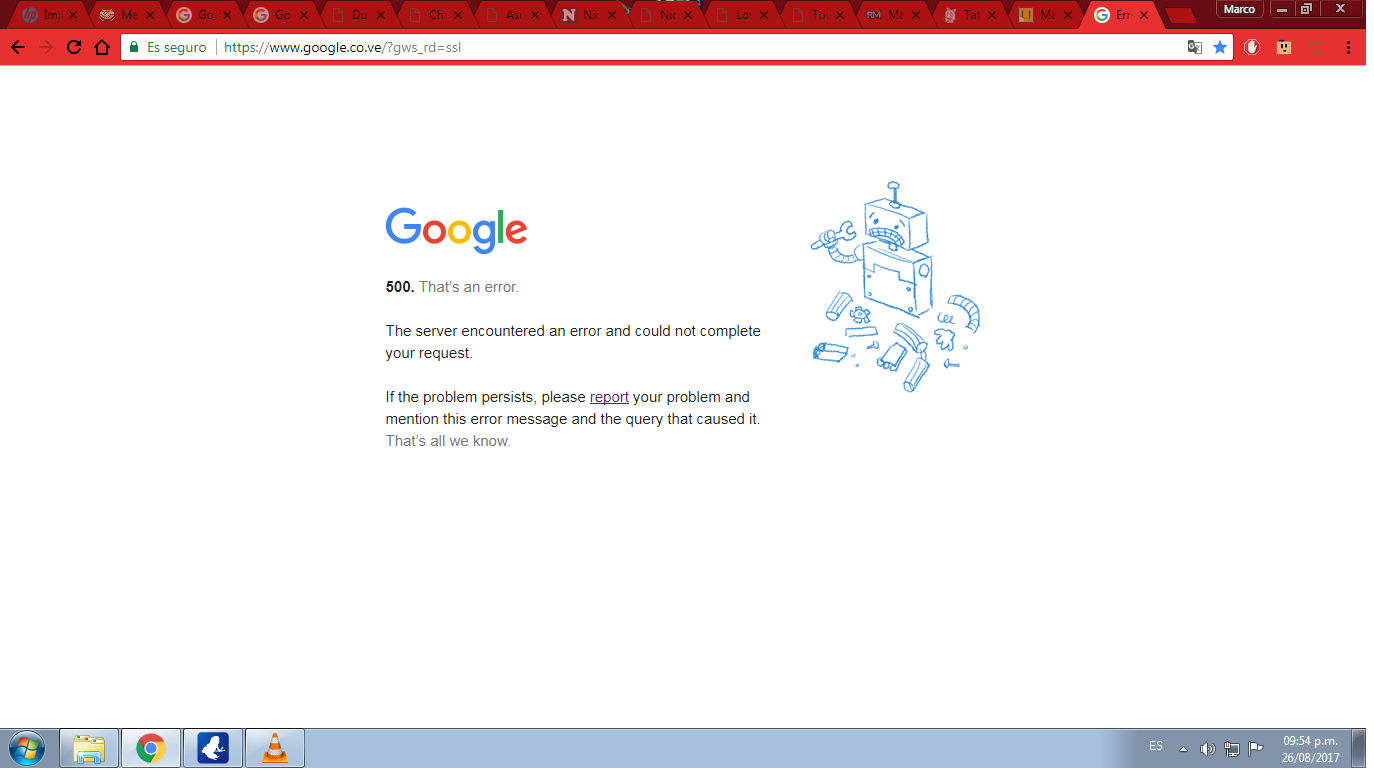Open the blue bird app on taskbar
The width and height of the screenshot is (1374, 772).
(213, 748)
